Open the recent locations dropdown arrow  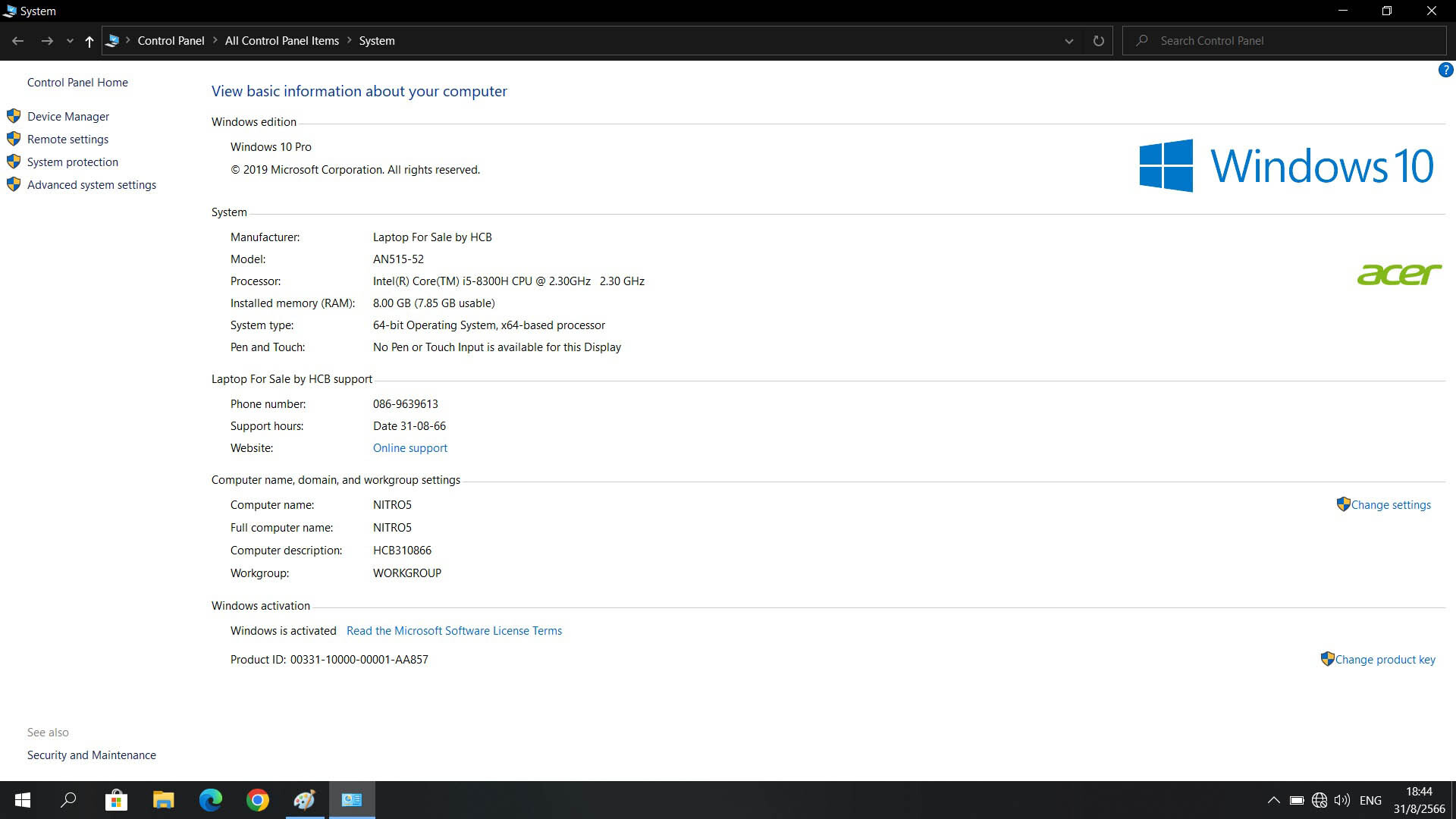click(x=70, y=41)
